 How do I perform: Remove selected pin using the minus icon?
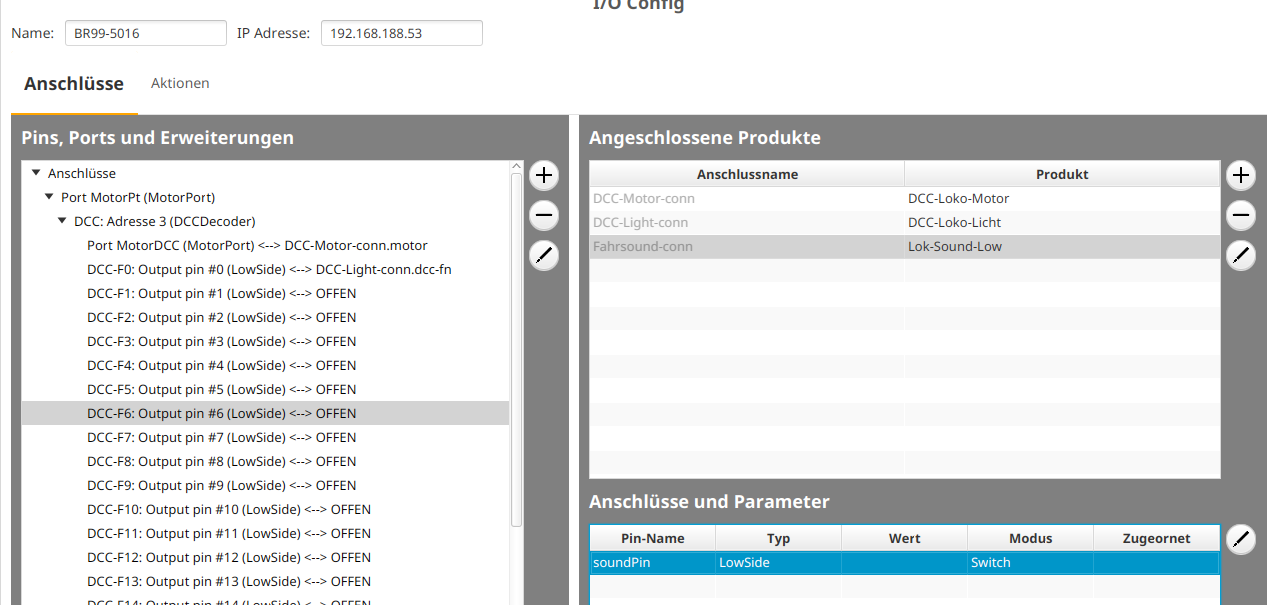pyautogui.click(x=543, y=215)
